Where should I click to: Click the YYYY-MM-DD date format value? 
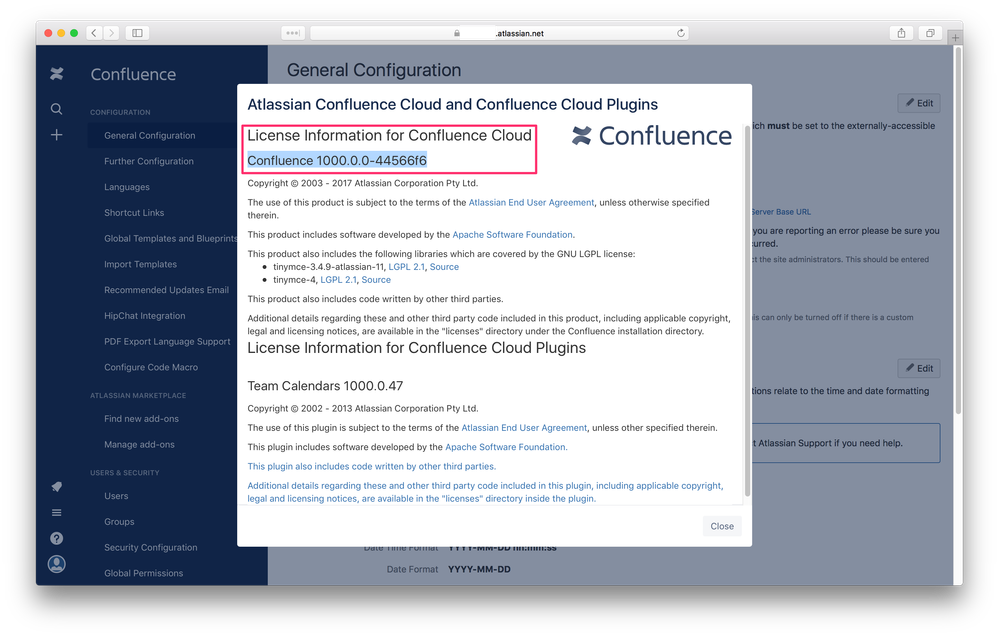pyautogui.click(x=479, y=569)
